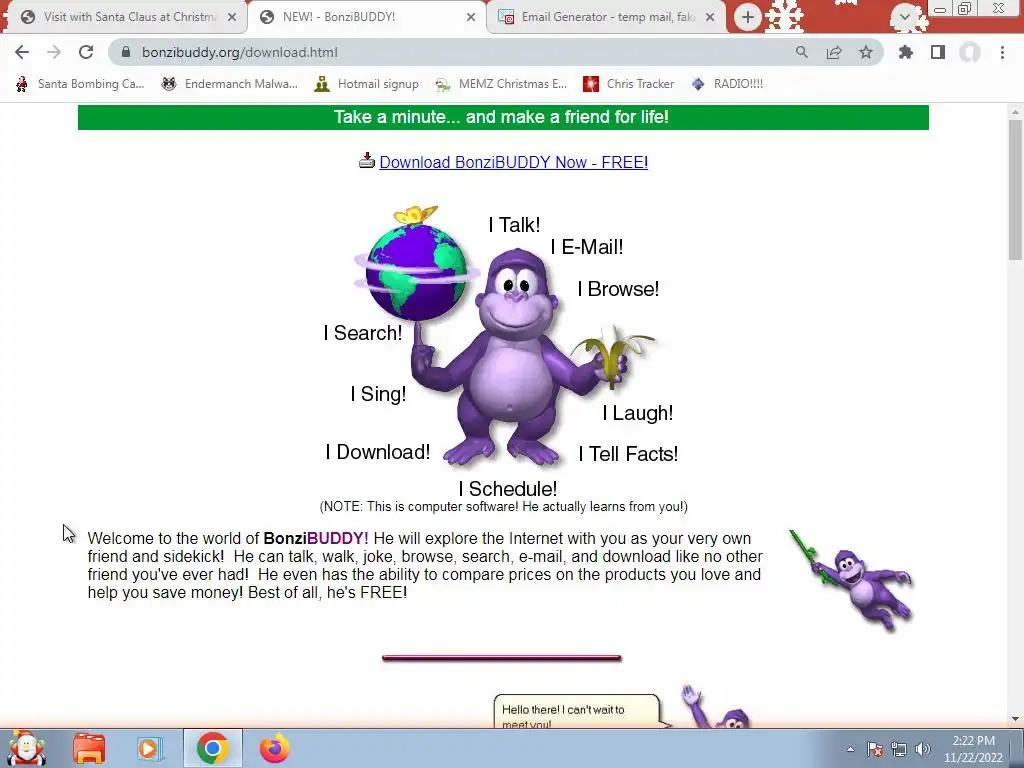Viewport: 1024px width, 768px height.
Task: Click Download BonziBUDDY Now - FREE! link
Action: click(513, 162)
